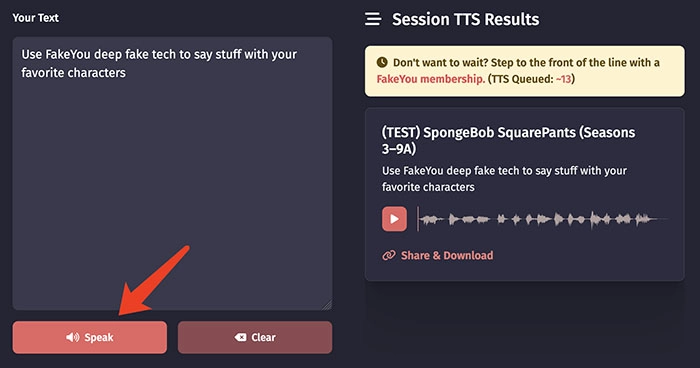
Task: Select the SpongeBob SquarePants result title
Action: tap(508, 140)
